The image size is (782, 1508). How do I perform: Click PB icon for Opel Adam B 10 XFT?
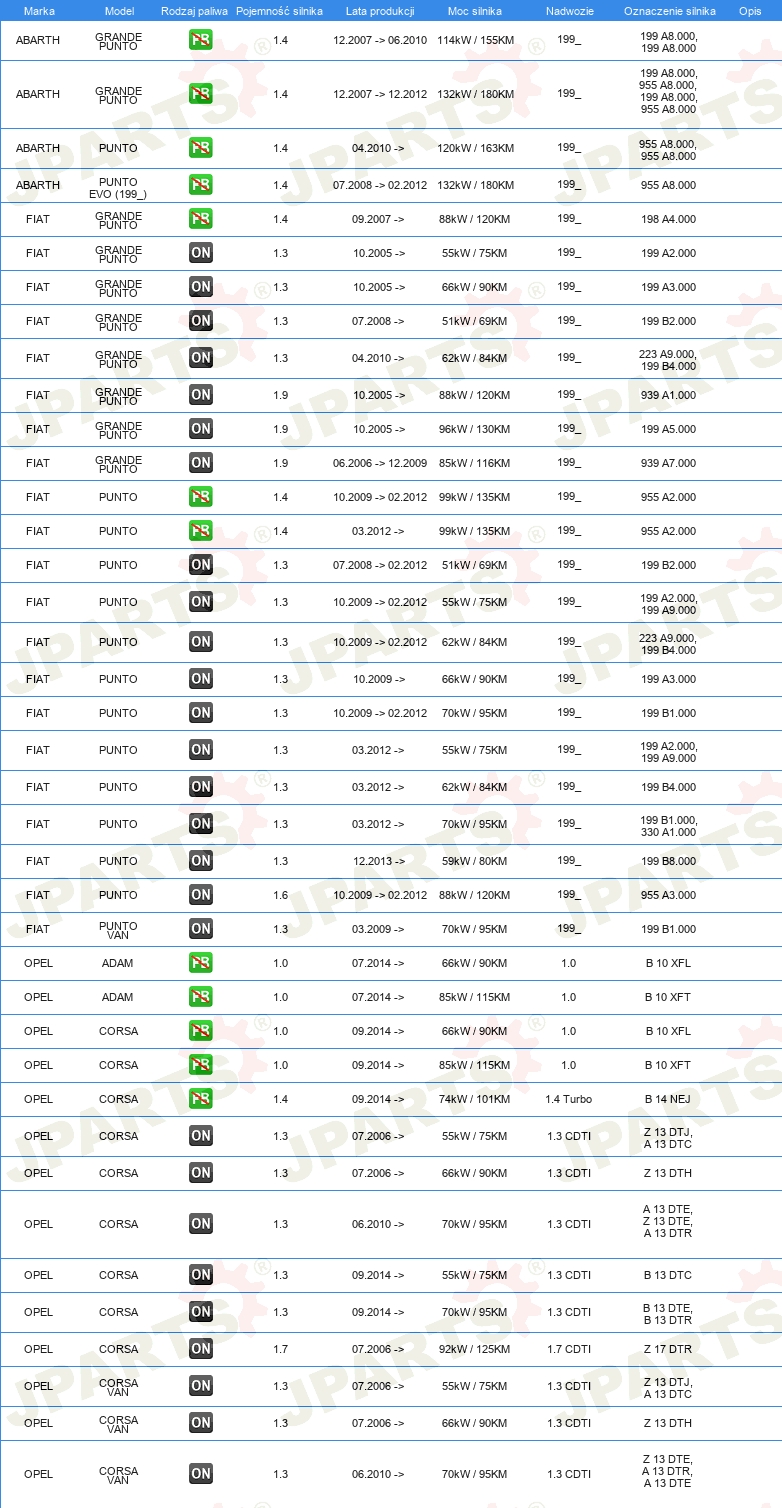[x=201, y=997]
